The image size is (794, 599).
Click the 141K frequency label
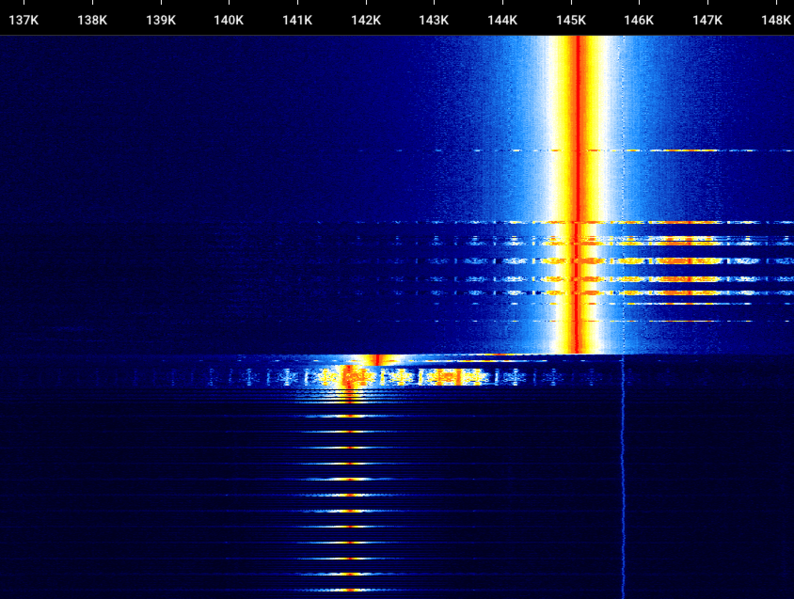(297, 20)
